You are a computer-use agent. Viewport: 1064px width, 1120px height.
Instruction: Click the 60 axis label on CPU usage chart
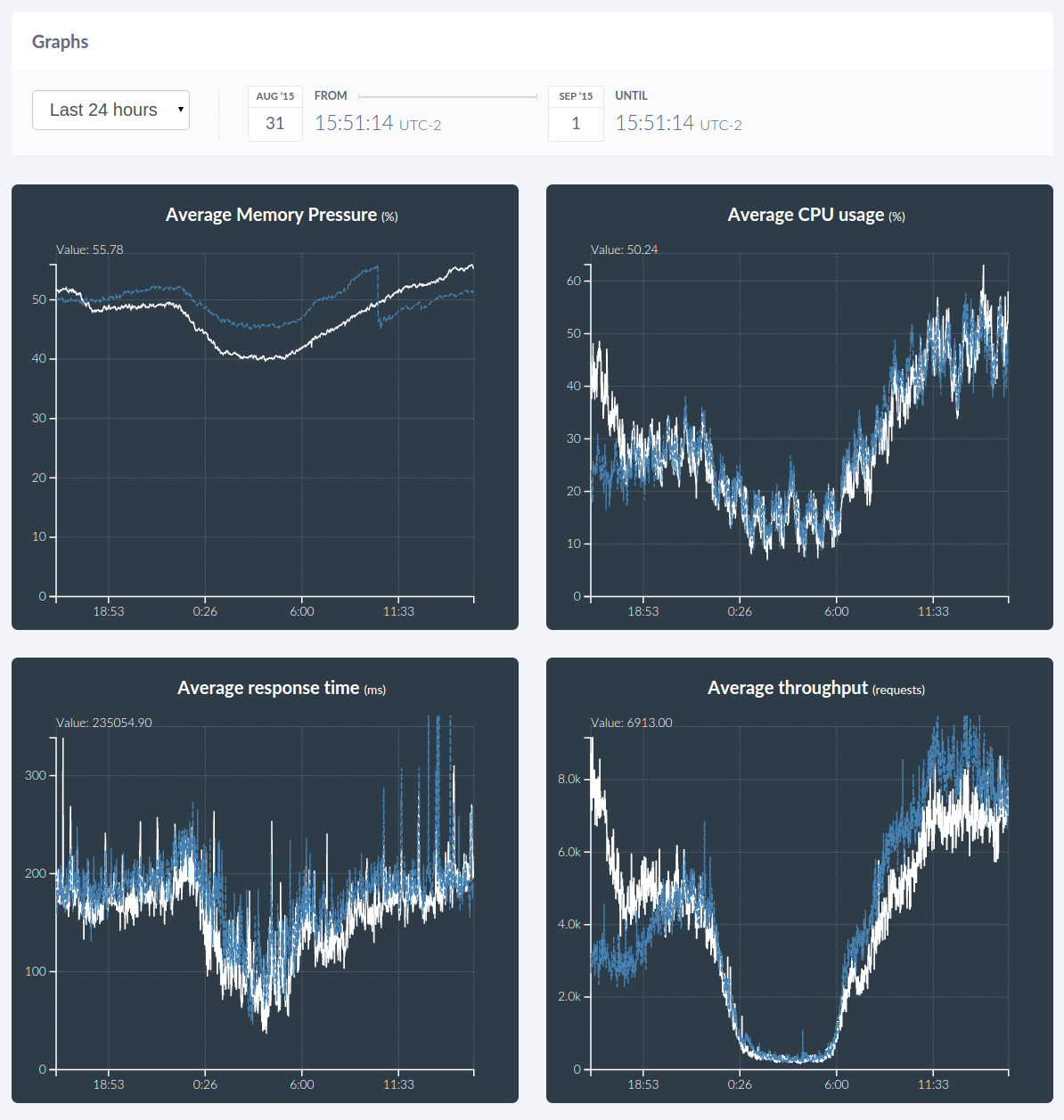[x=574, y=281]
